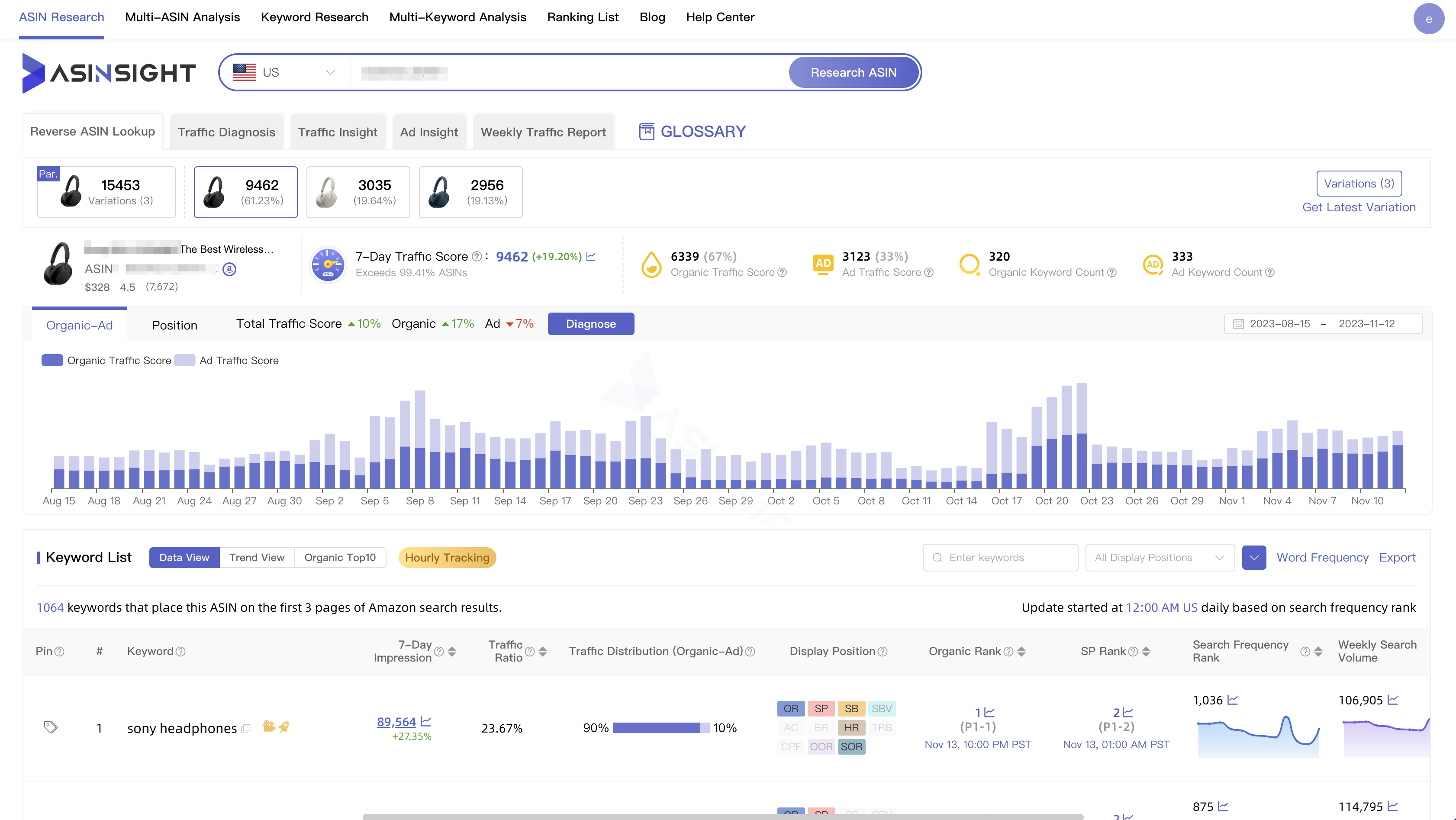Click help icon next to Keyword header
The height and width of the screenshot is (820, 1456).
coord(180,652)
